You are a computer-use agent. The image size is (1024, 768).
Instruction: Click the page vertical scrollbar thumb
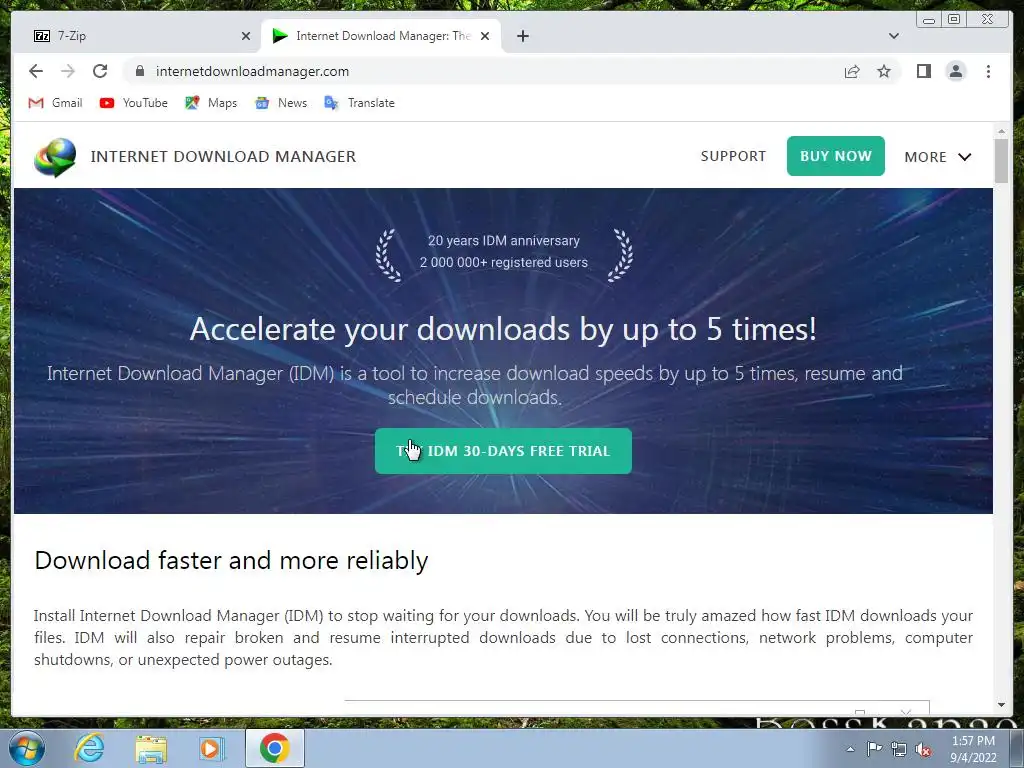(x=1001, y=161)
